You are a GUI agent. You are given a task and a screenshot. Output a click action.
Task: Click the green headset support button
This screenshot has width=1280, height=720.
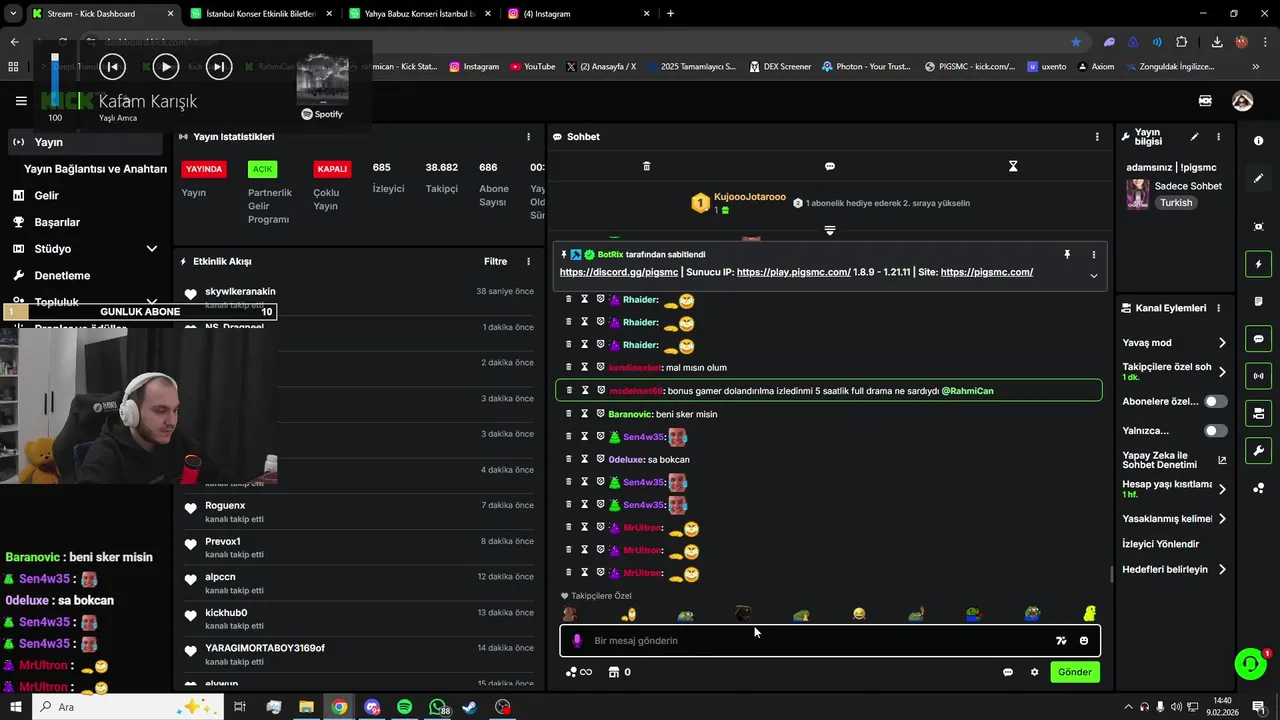(1250, 663)
